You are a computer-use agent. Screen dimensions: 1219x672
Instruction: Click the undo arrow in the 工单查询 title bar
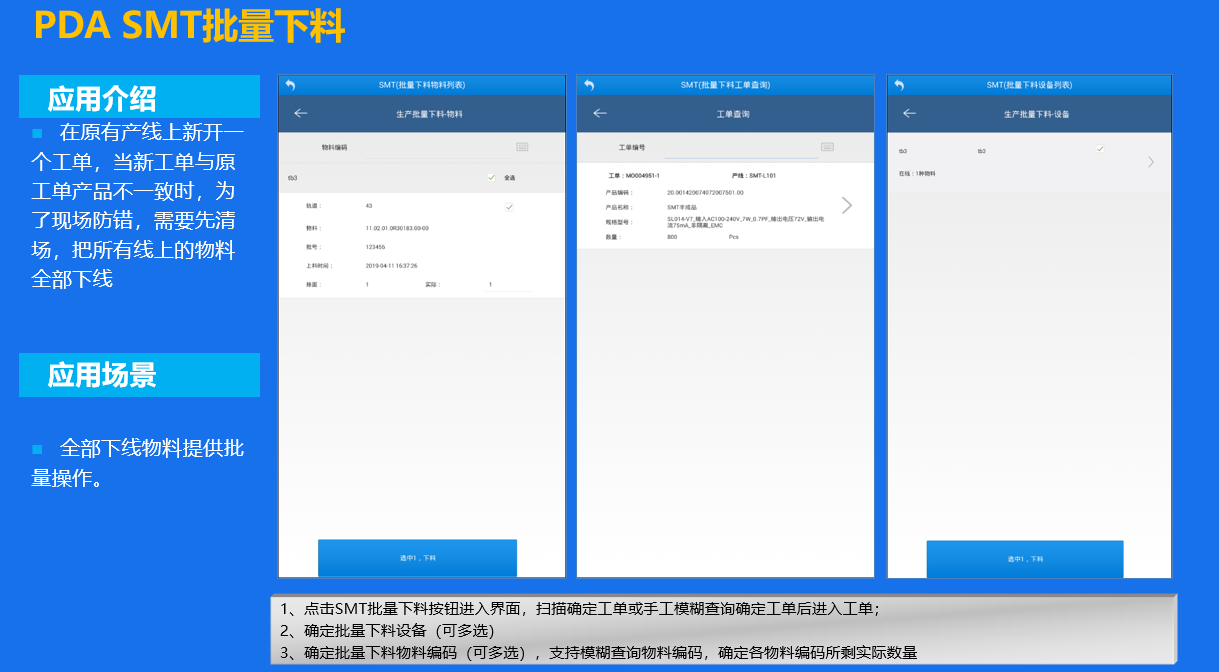point(589,85)
